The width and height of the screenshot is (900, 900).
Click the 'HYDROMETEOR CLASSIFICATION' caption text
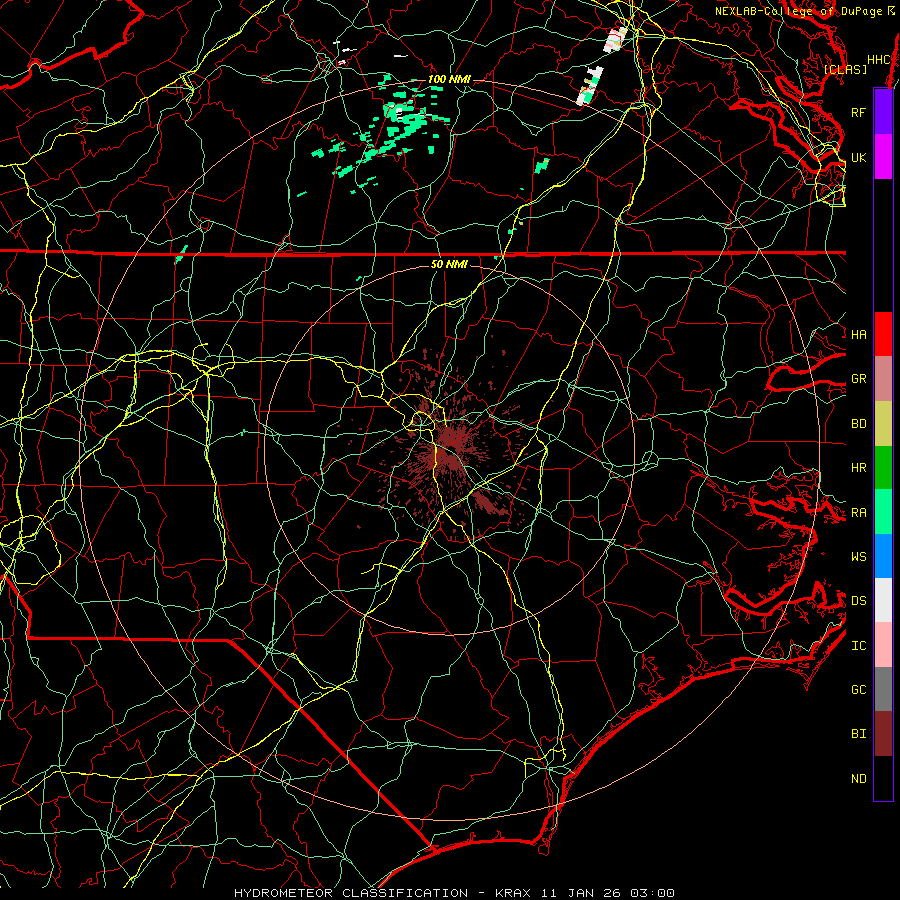351,893
